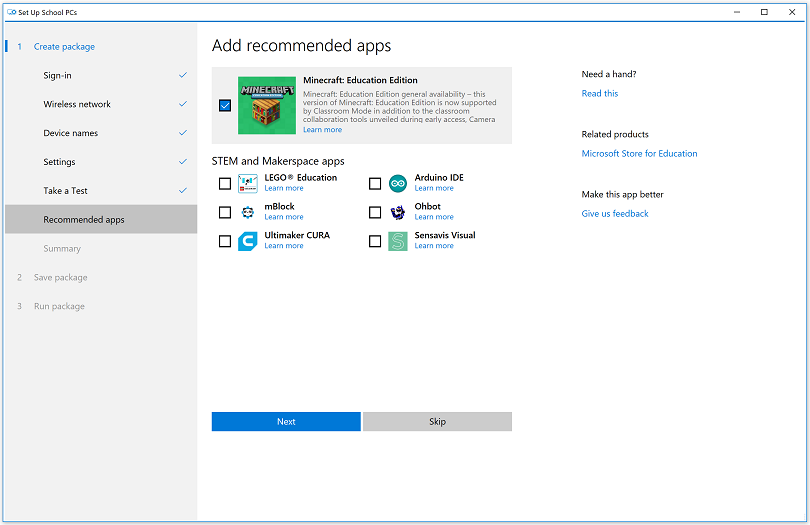Open the Device names step
Screen dimensions: 810x525
tap(70, 133)
